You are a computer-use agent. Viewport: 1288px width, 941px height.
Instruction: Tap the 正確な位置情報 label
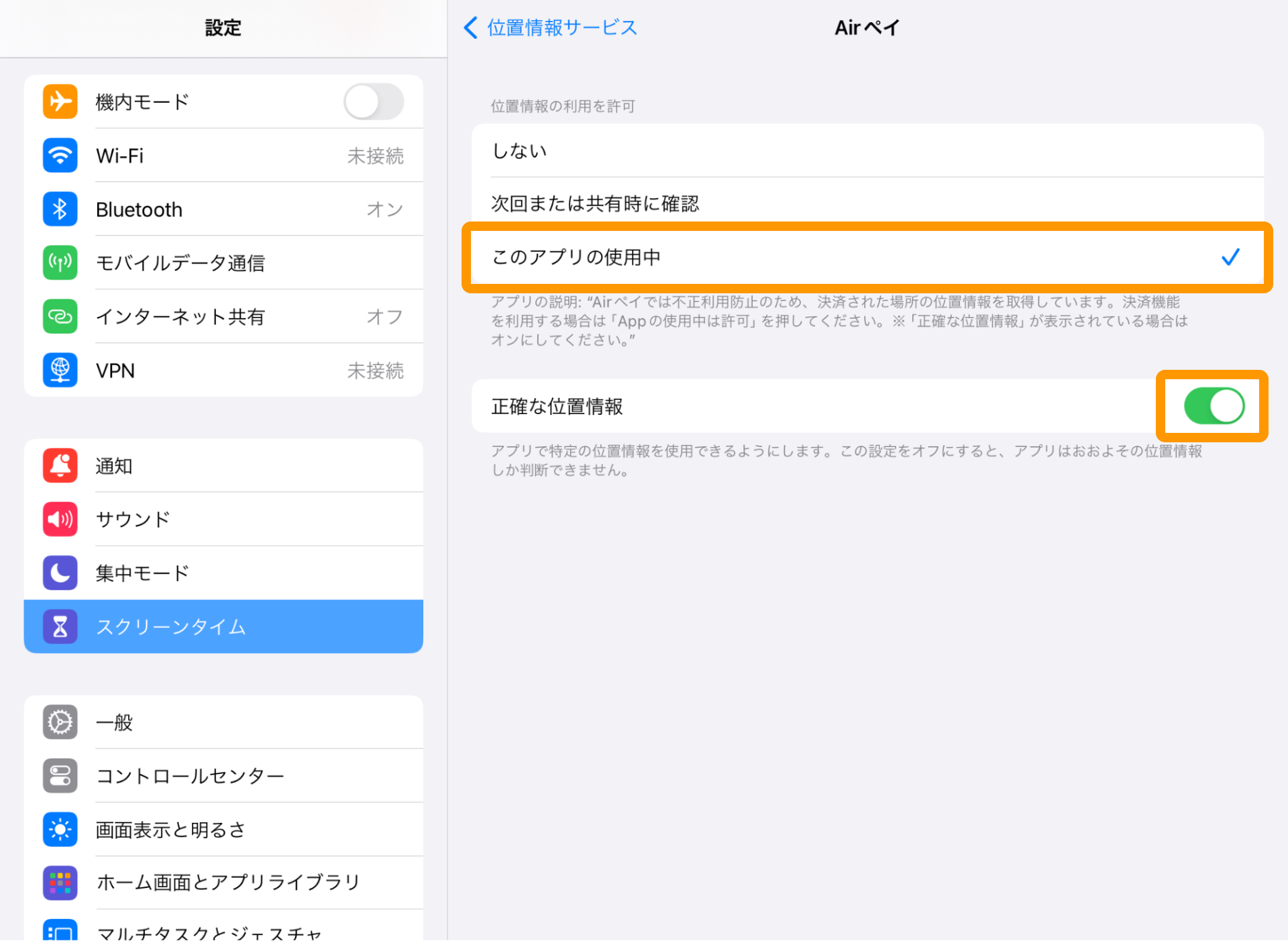557,407
